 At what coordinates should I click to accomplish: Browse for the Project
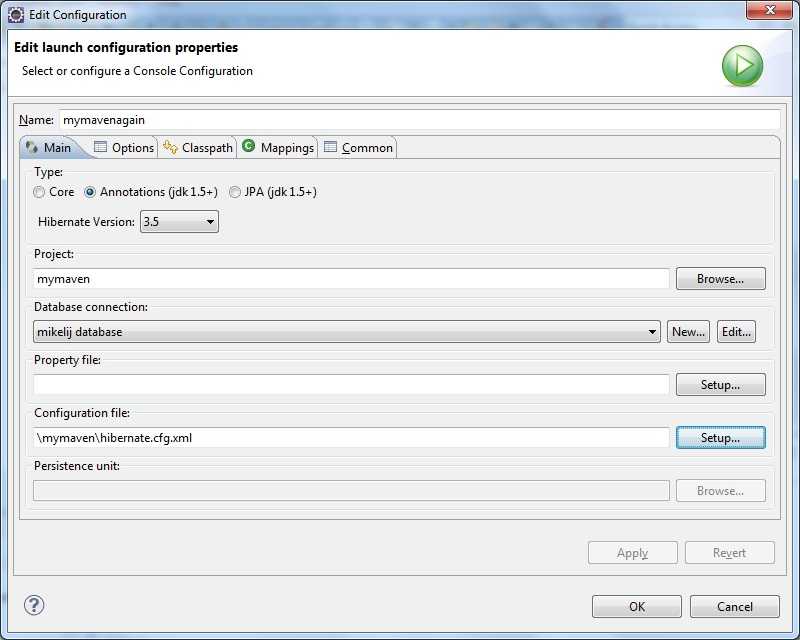pyautogui.click(x=720, y=279)
